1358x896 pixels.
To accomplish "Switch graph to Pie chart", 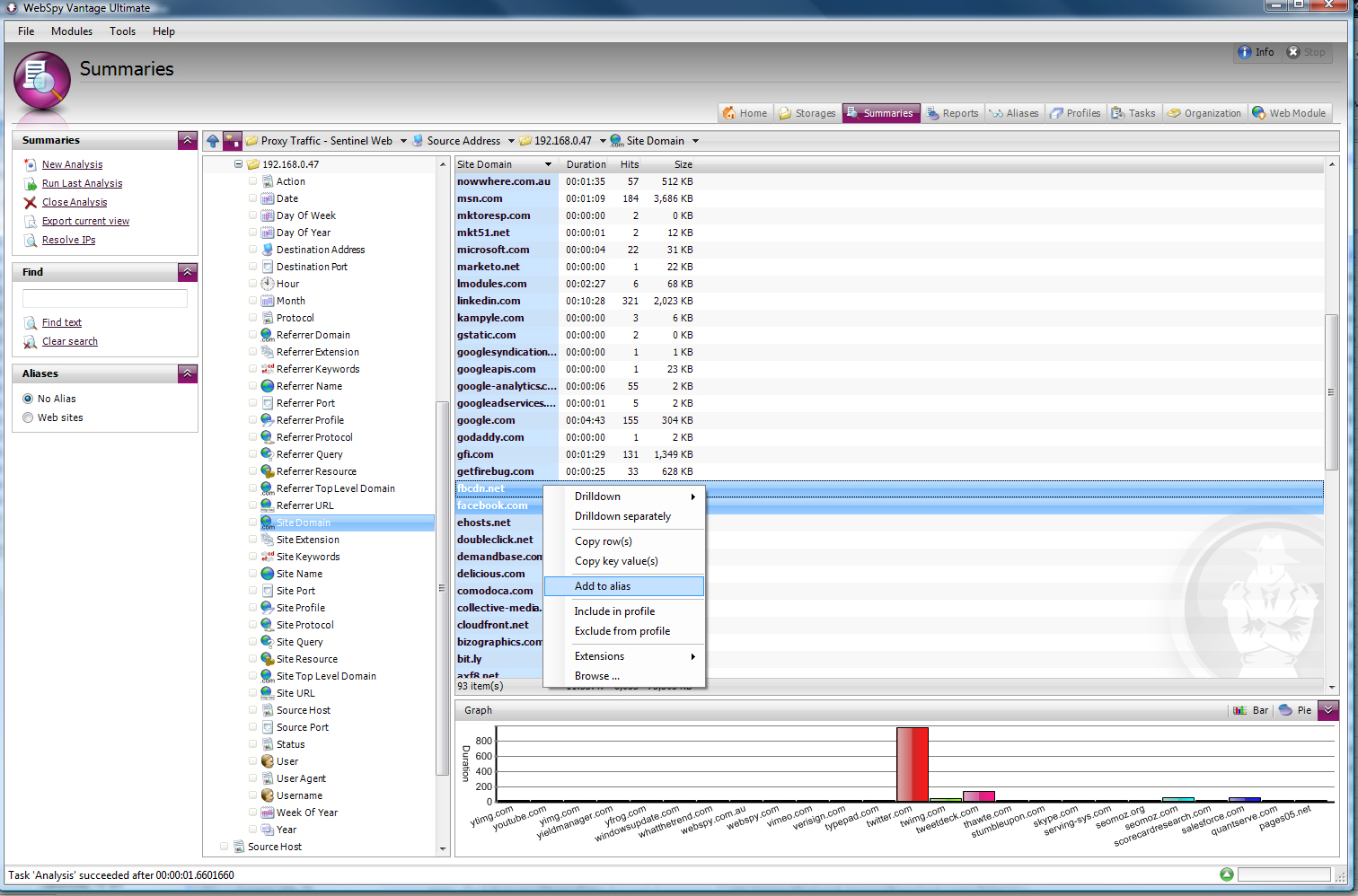I will [1295, 710].
